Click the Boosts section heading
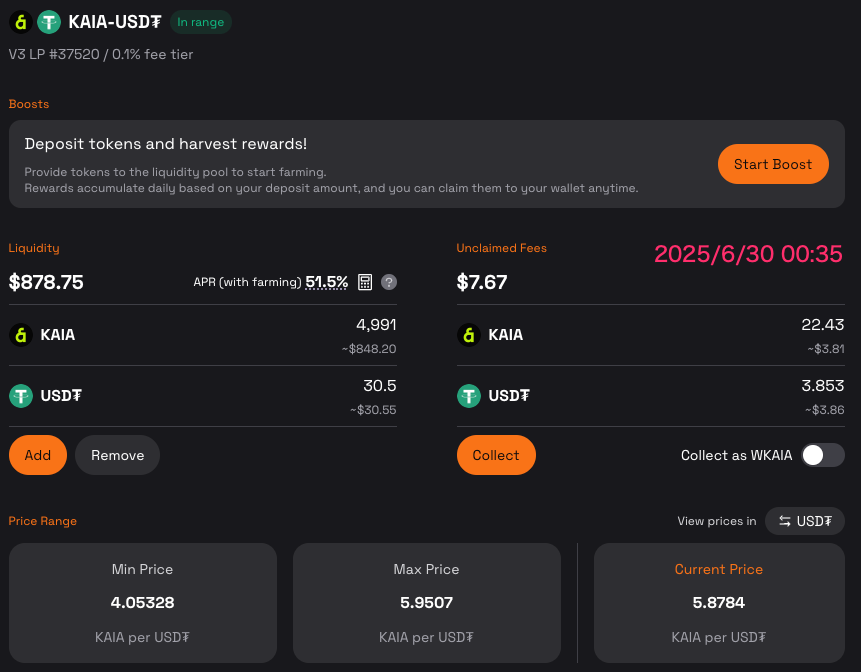Viewport: 861px width, 672px height. [x=29, y=104]
